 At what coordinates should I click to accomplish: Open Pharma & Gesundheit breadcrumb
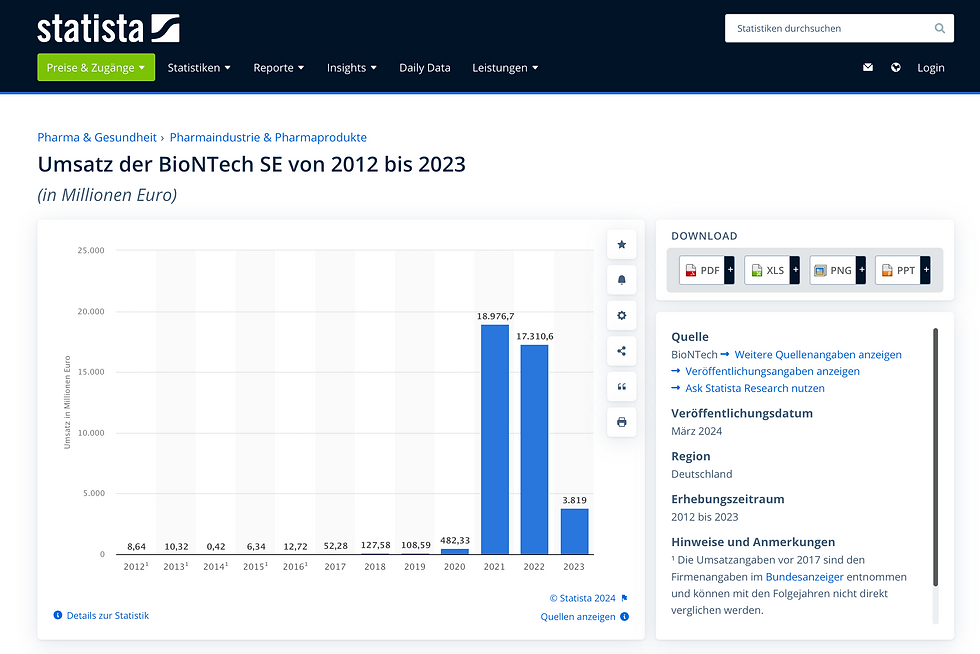pyautogui.click(x=97, y=138)
